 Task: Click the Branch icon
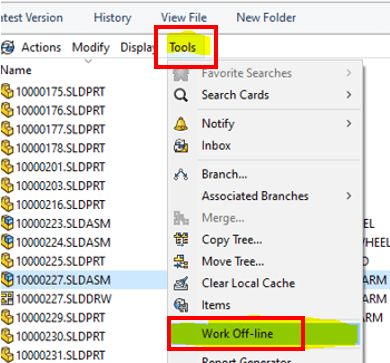pos(181,175)
